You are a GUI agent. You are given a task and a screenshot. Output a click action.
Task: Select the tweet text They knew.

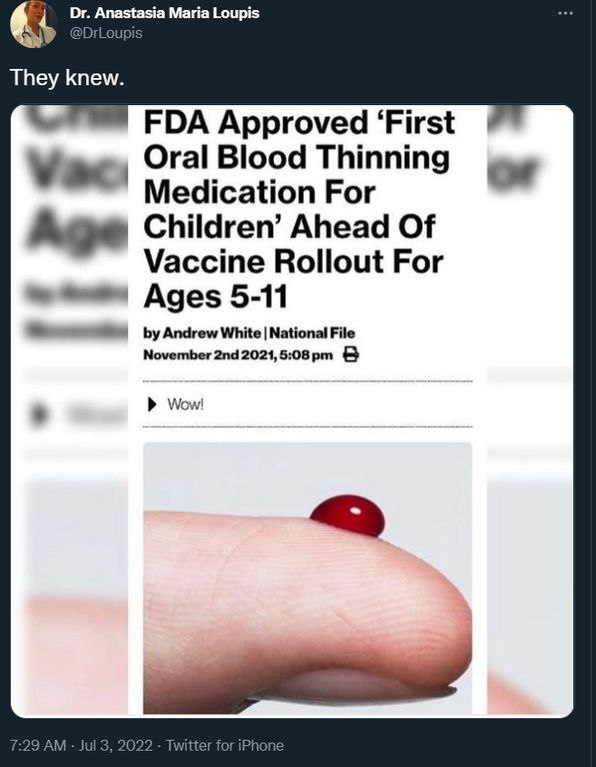coord(67,77)
